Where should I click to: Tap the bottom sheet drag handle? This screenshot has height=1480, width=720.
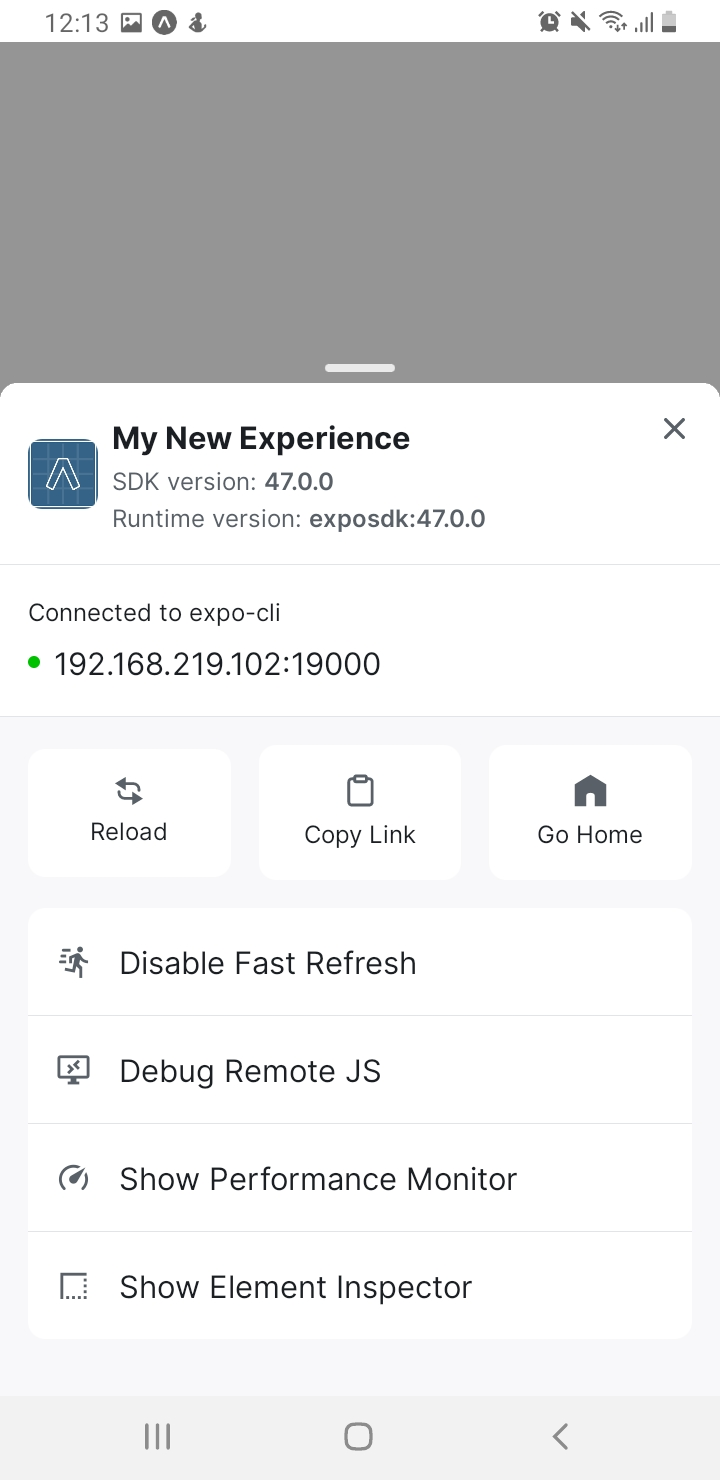click(360, 368)
